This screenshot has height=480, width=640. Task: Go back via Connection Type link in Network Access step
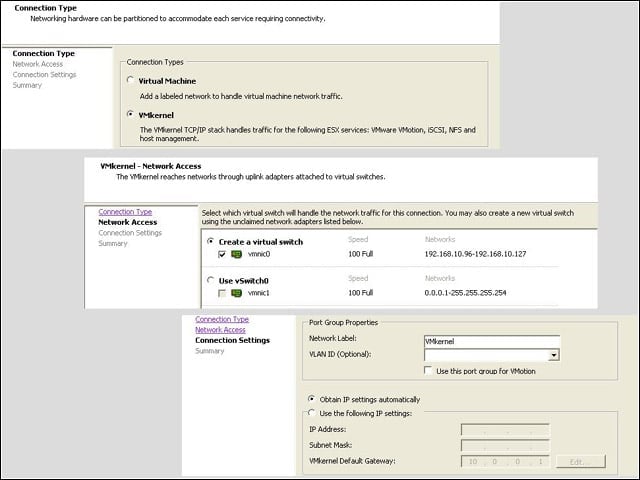(x=125, y=212)
